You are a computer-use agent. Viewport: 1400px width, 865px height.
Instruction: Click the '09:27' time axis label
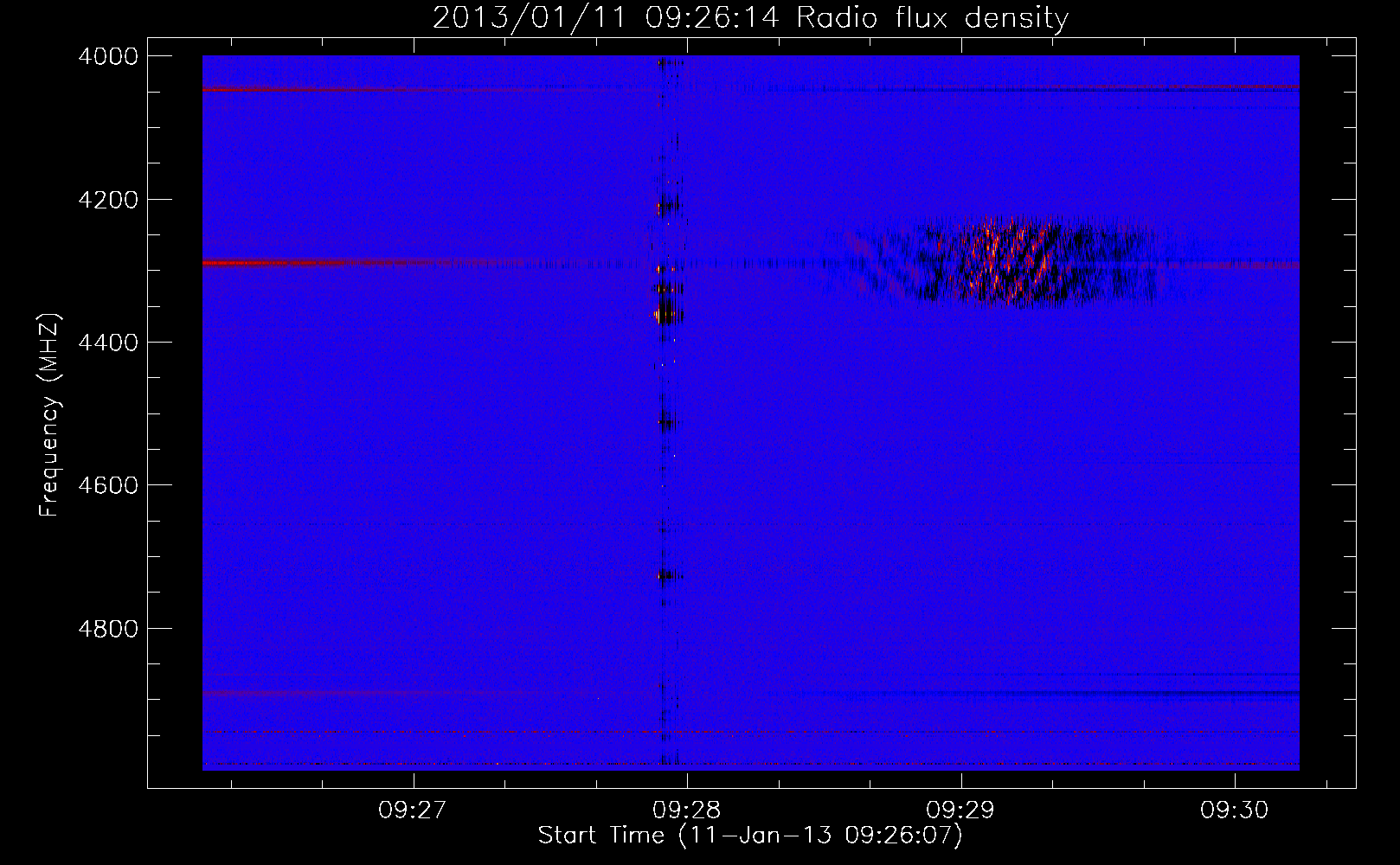click(413, 811)
